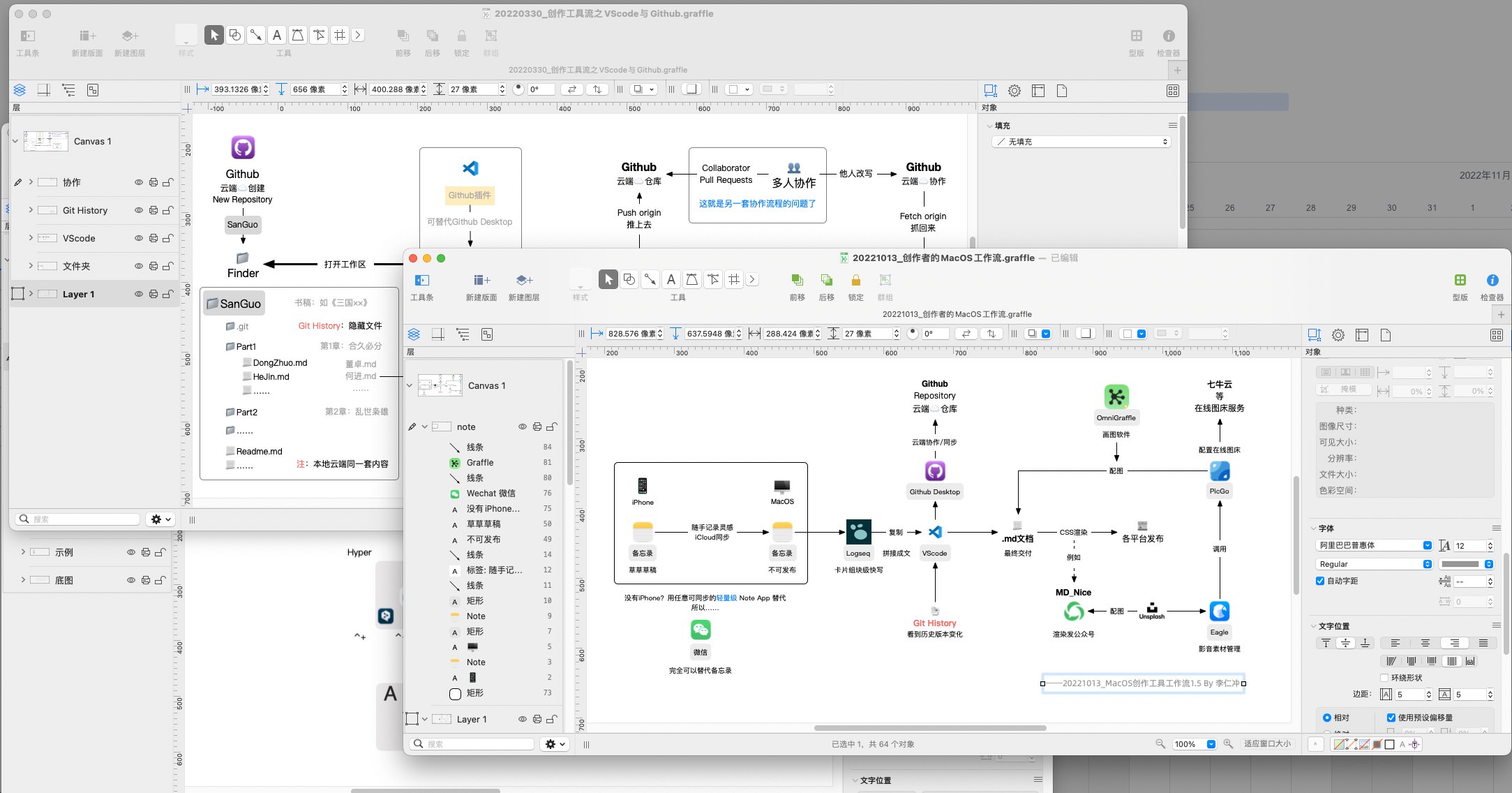The image size is (1512, 793).
Task: Toggle visibility of the 文件夹 layer
Action: [x=139, y=266]
